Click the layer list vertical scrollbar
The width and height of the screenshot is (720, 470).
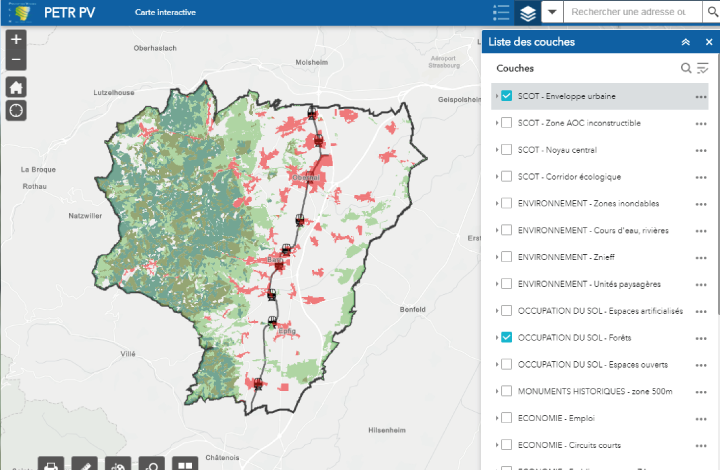pos(718,184)
